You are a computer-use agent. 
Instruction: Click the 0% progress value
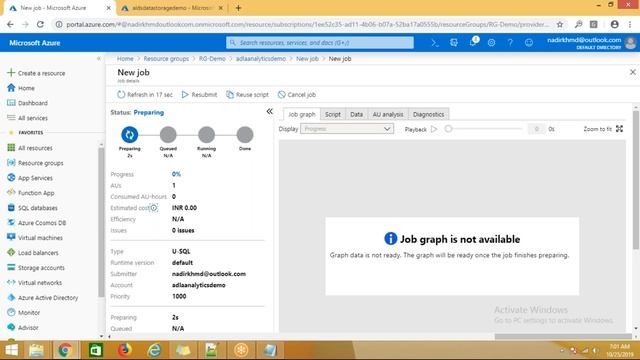pyautogui.click(x=176, y=174)
